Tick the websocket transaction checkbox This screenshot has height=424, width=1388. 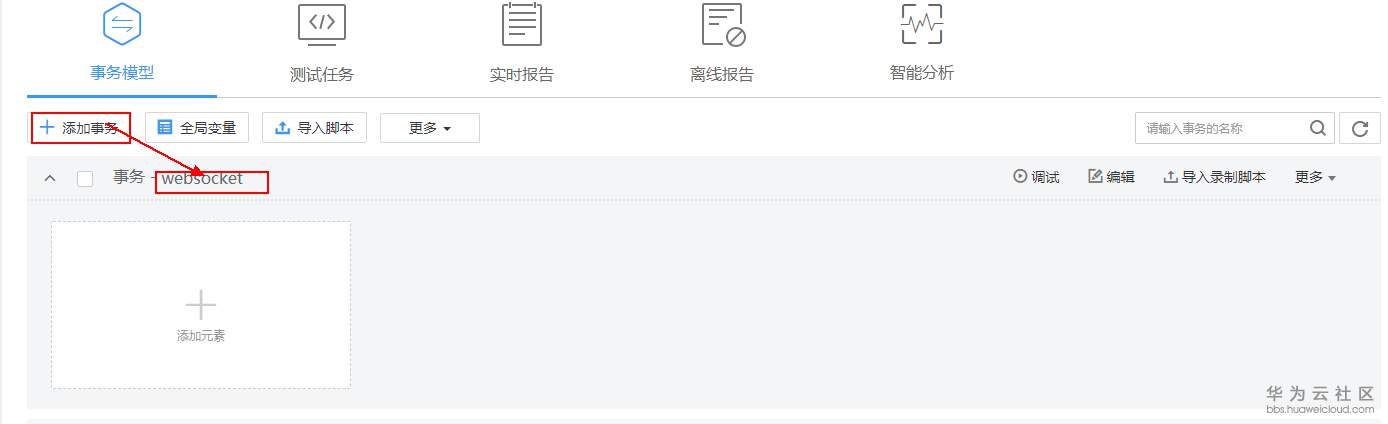click(85, 178)
